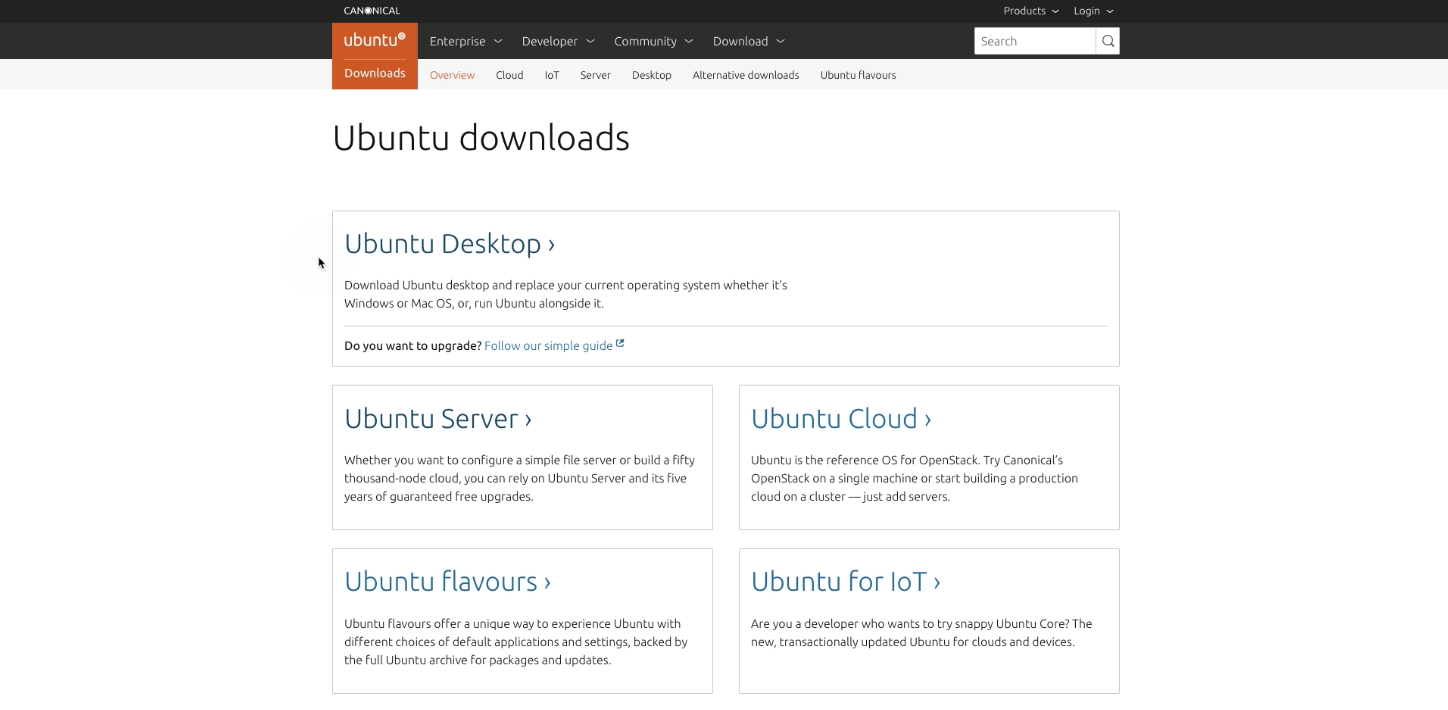Click the Ubuntu Cloud OpenStack description

(914, 478)
